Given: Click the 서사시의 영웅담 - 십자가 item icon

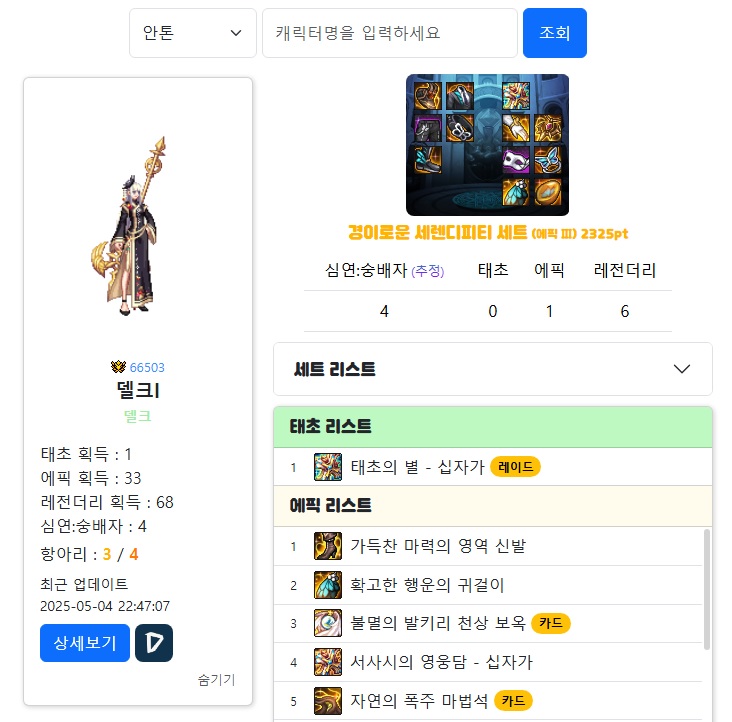Looking at the screenshot, I should click(x=328, y=662).
